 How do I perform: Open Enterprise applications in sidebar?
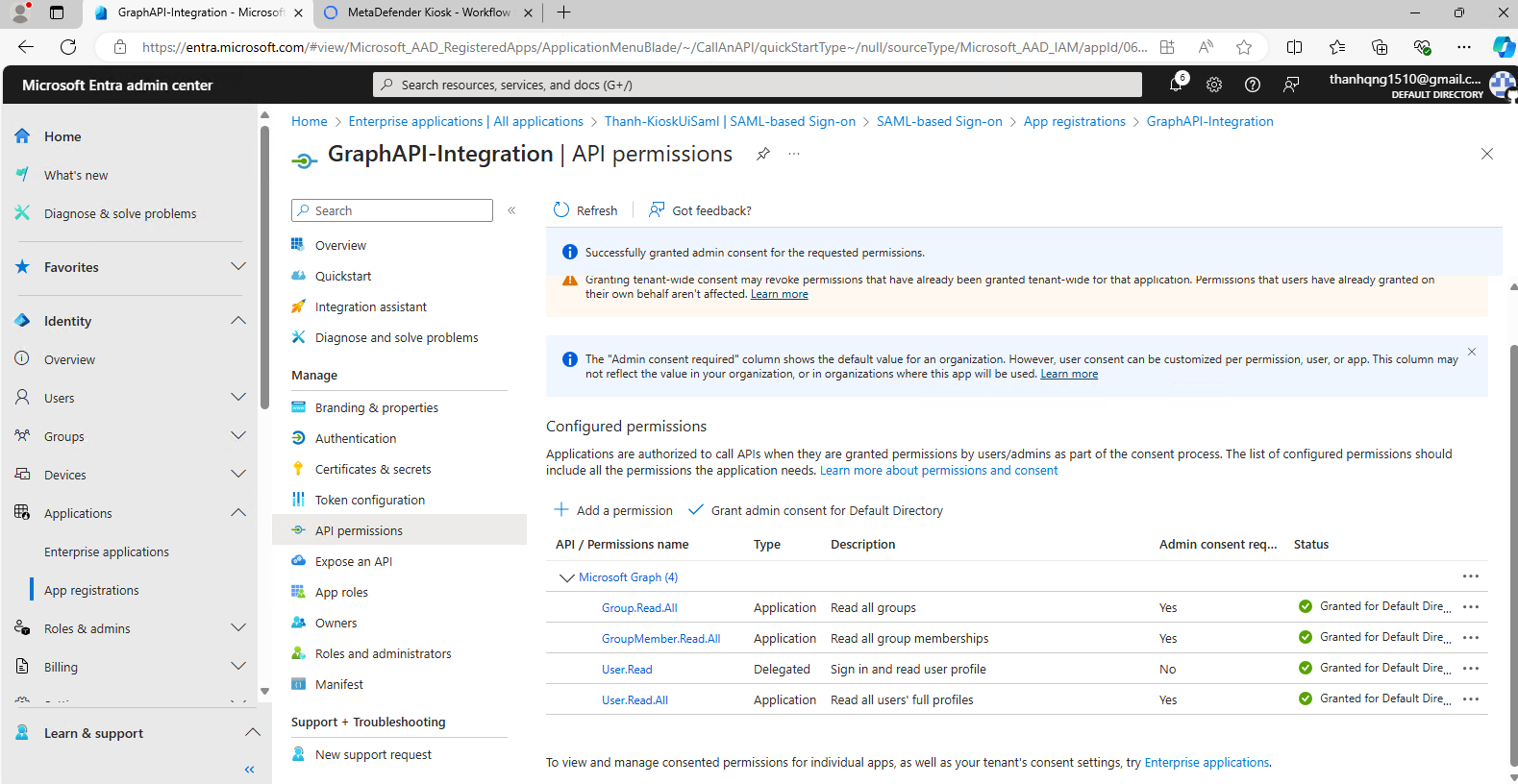pos(107,551)
